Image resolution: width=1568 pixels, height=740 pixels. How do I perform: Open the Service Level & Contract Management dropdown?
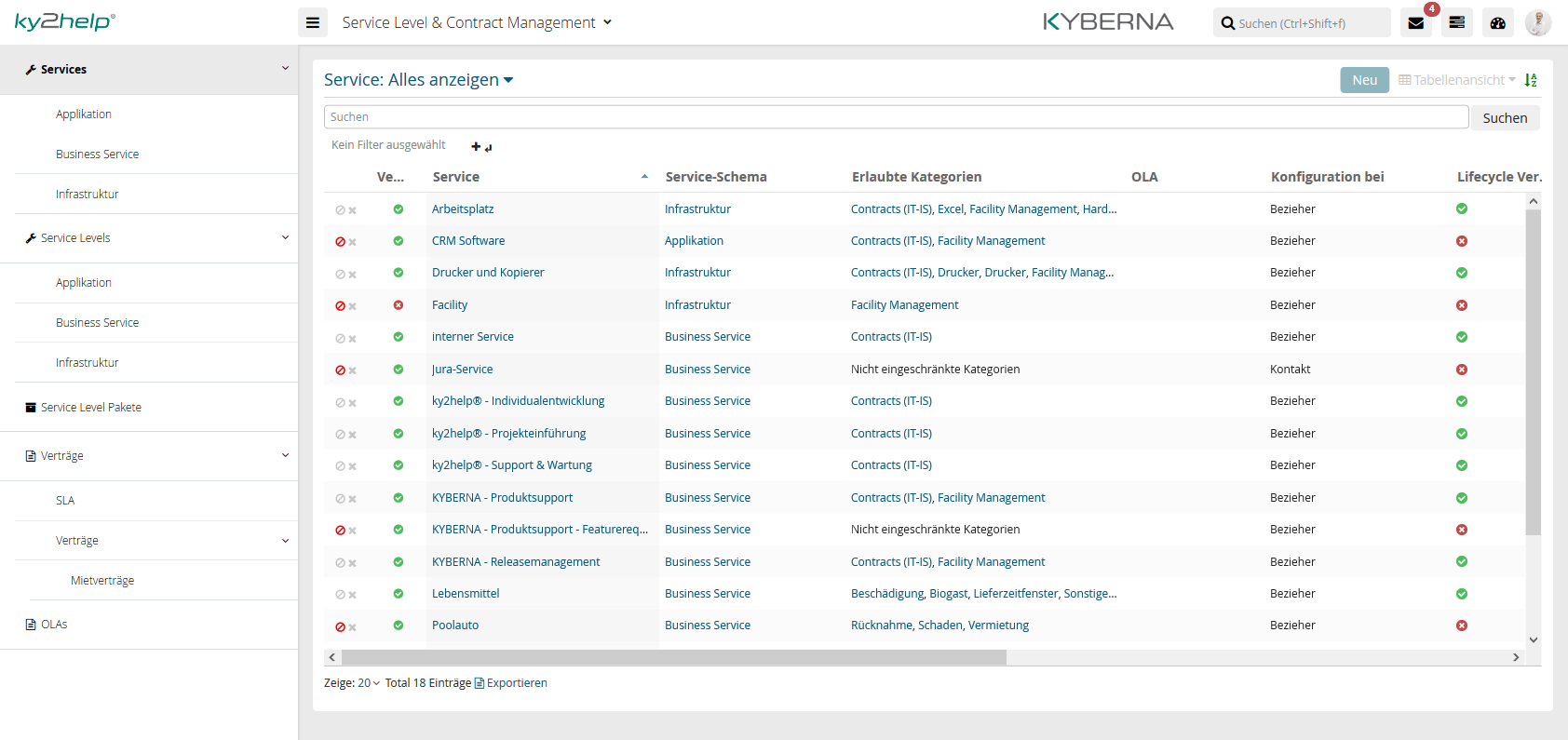coord(477,22)
